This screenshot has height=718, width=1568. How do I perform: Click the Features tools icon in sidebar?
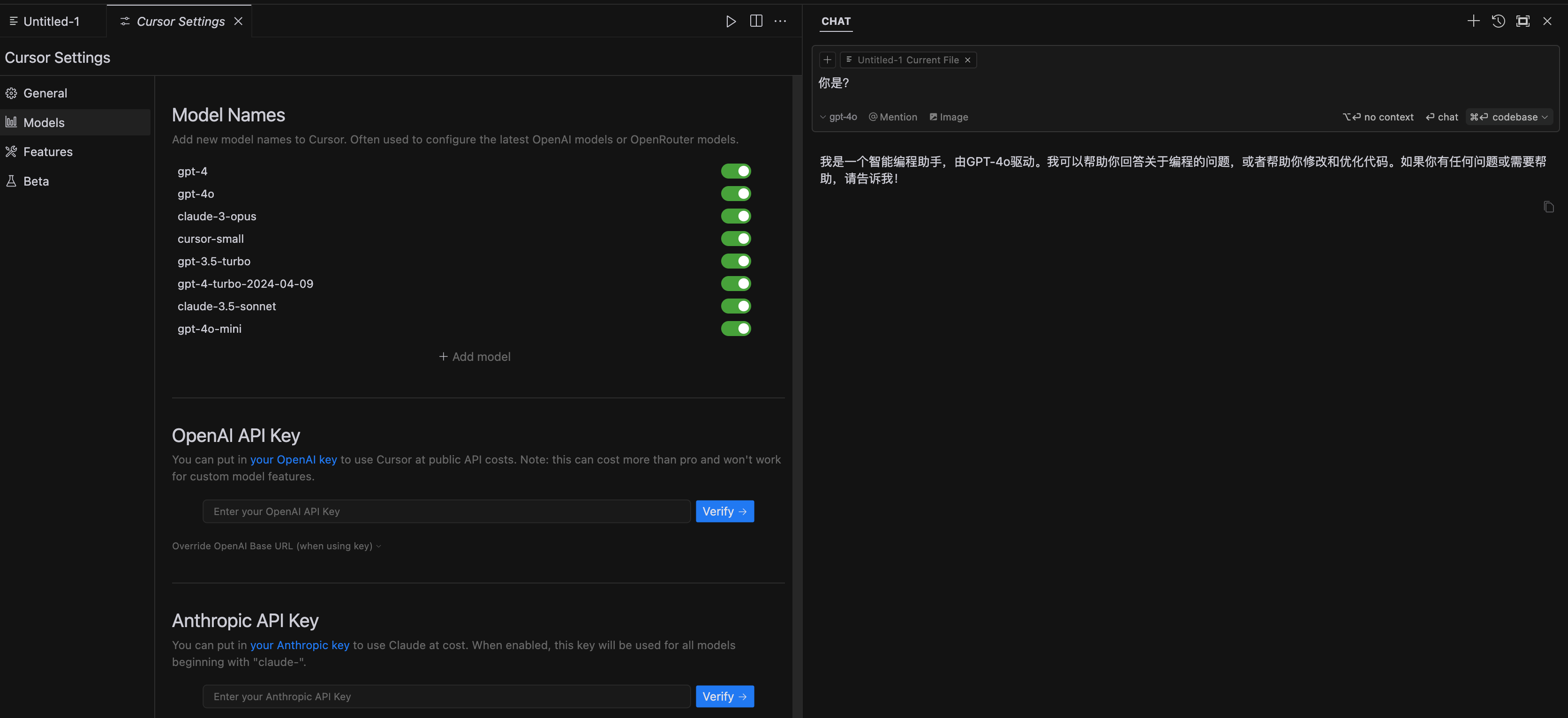pyautogui.click(x=11, y=151)
